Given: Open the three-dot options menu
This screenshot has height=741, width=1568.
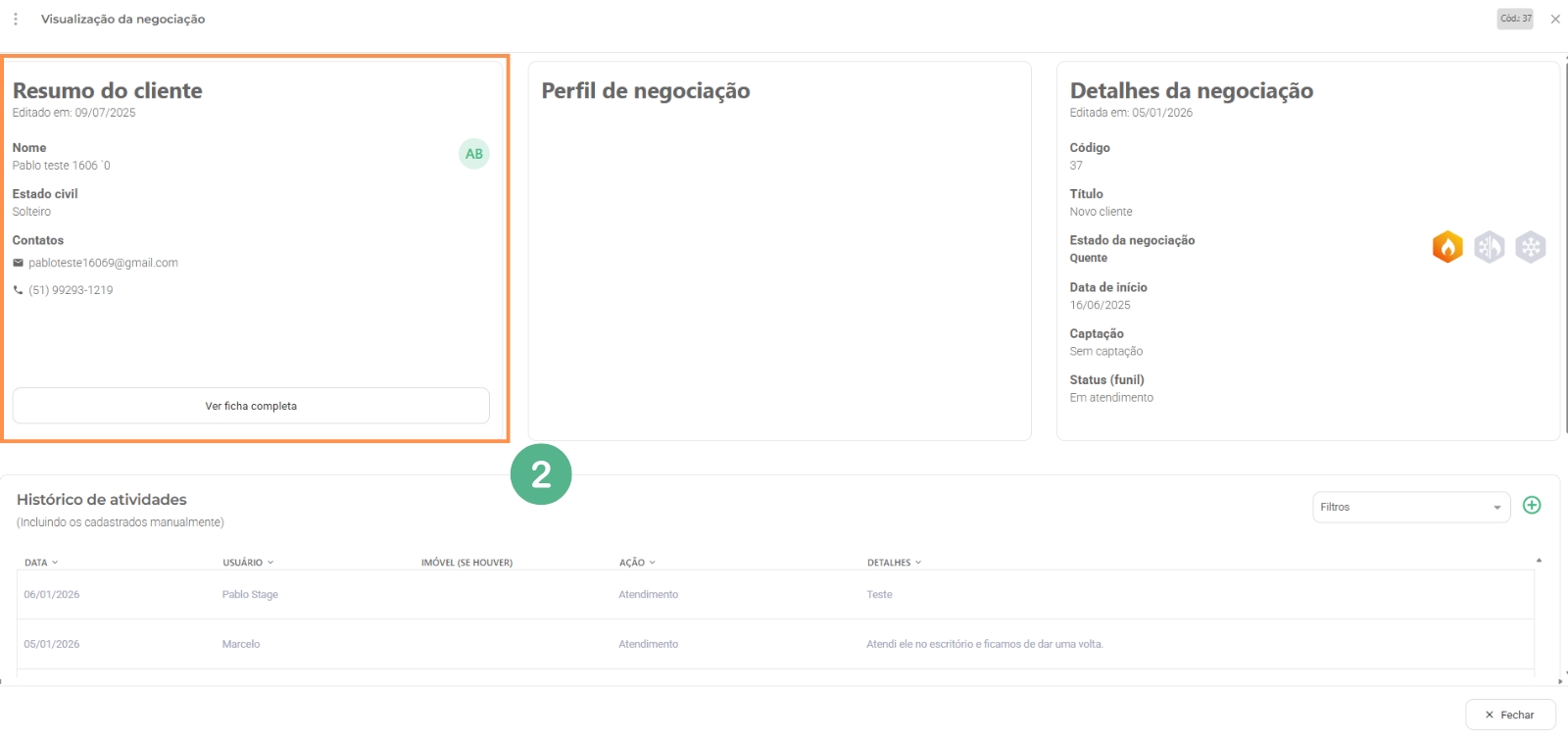Looking at the screenshot, I should (16, 19).
